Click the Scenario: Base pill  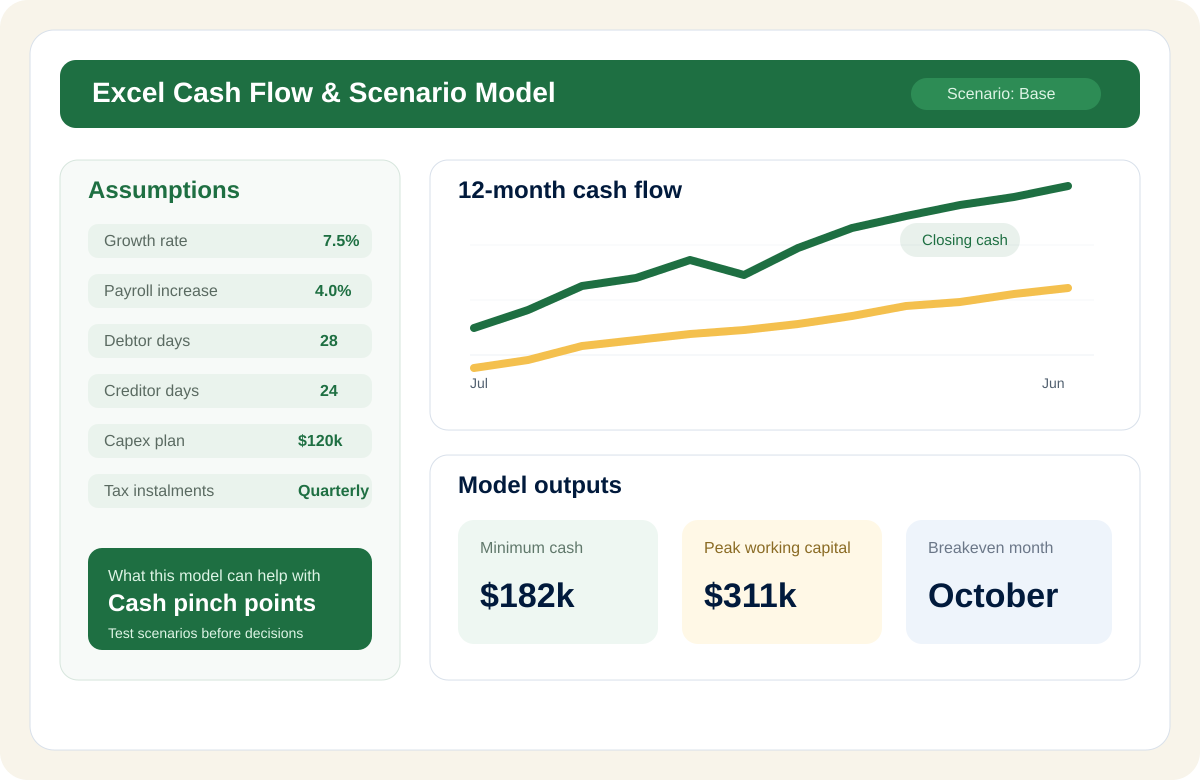tap(1005, 94)
